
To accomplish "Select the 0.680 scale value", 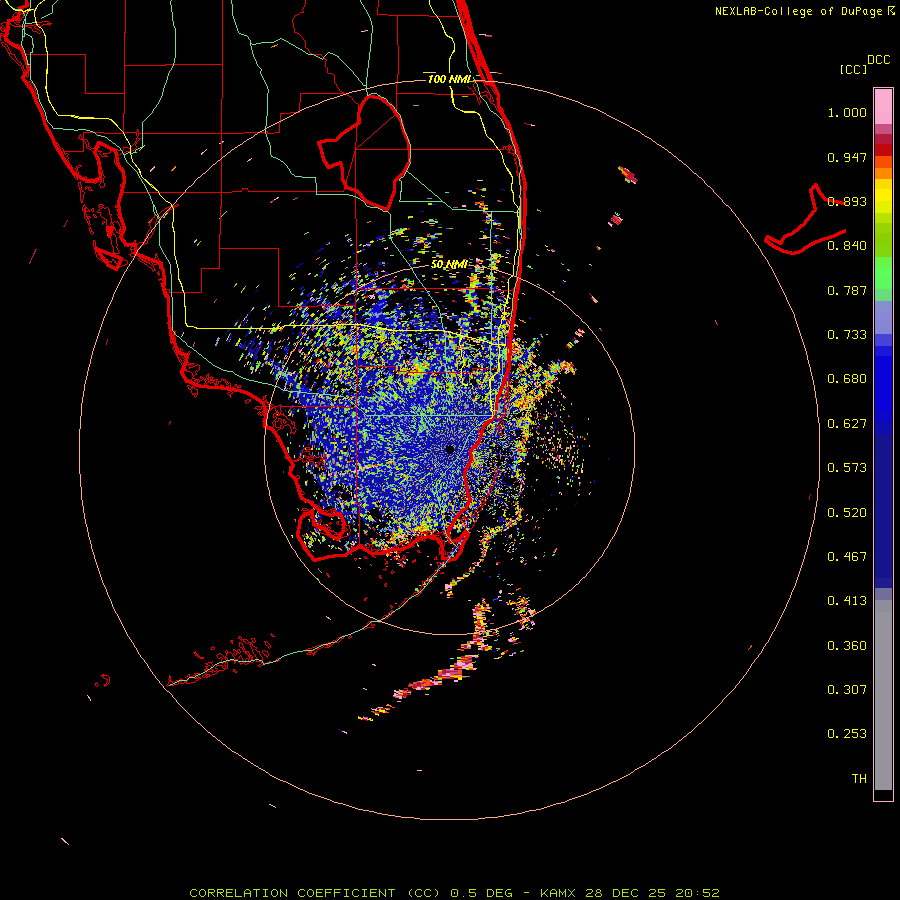I will [847, 379].
